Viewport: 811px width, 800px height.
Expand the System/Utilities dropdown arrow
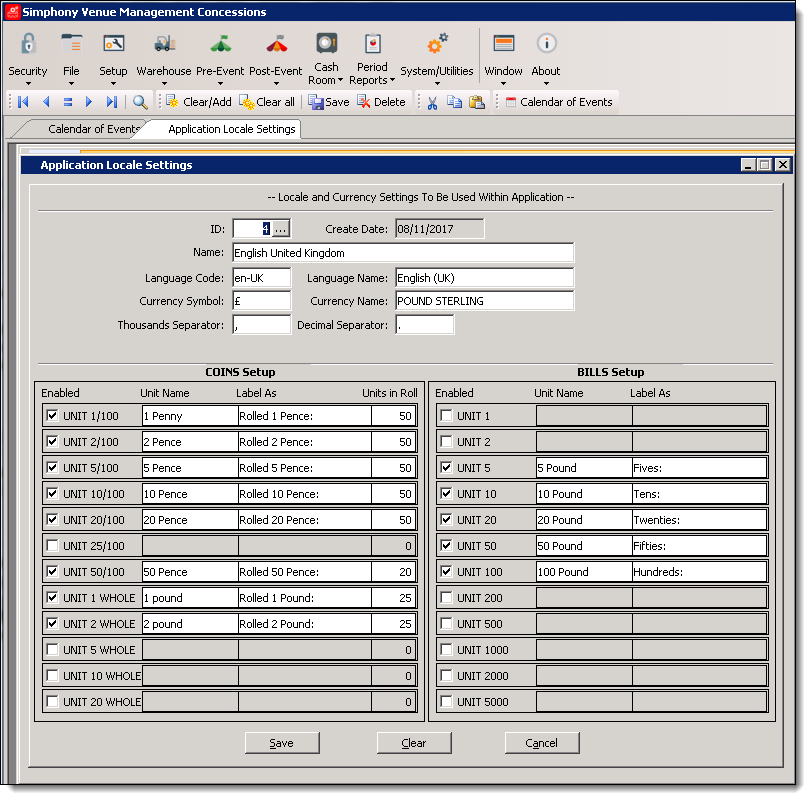tap(437, 83)
